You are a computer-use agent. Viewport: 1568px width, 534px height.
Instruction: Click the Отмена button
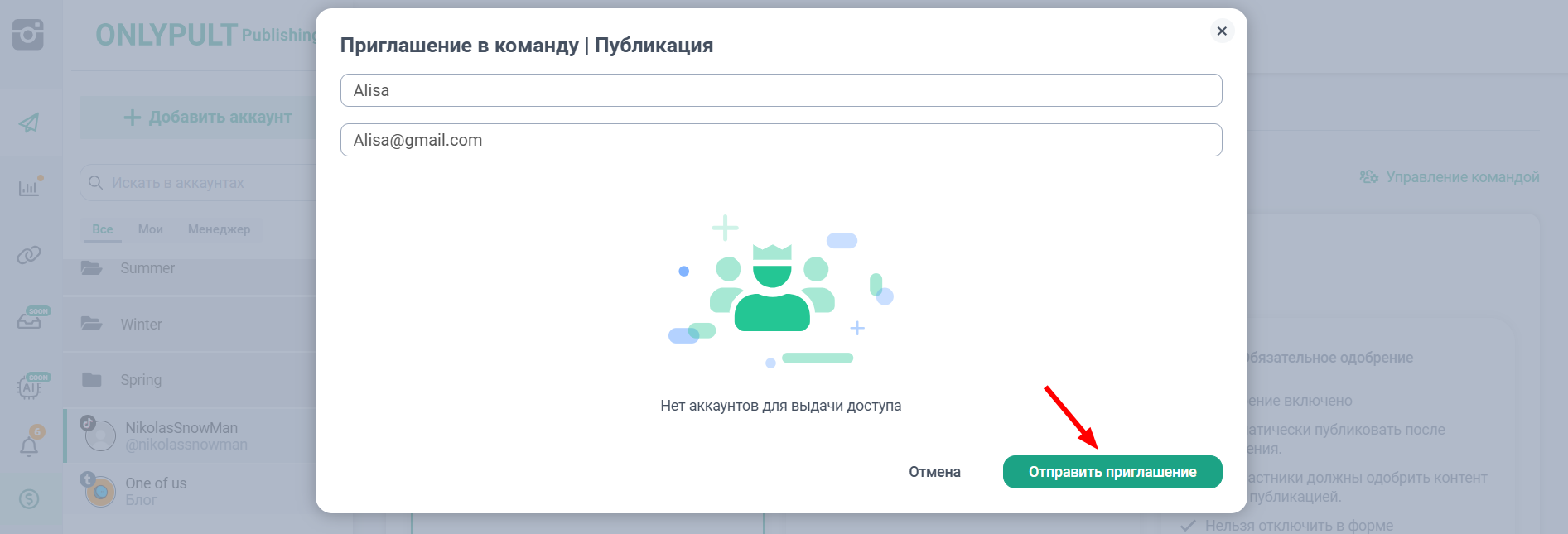click(934, 472)
